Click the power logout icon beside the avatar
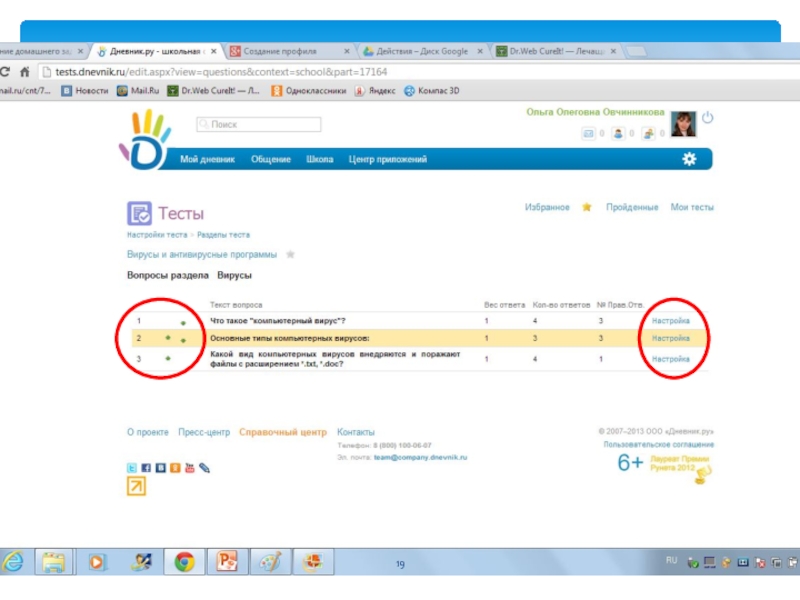The height and width of the screenshot is (600, 800). click(707, 117)
